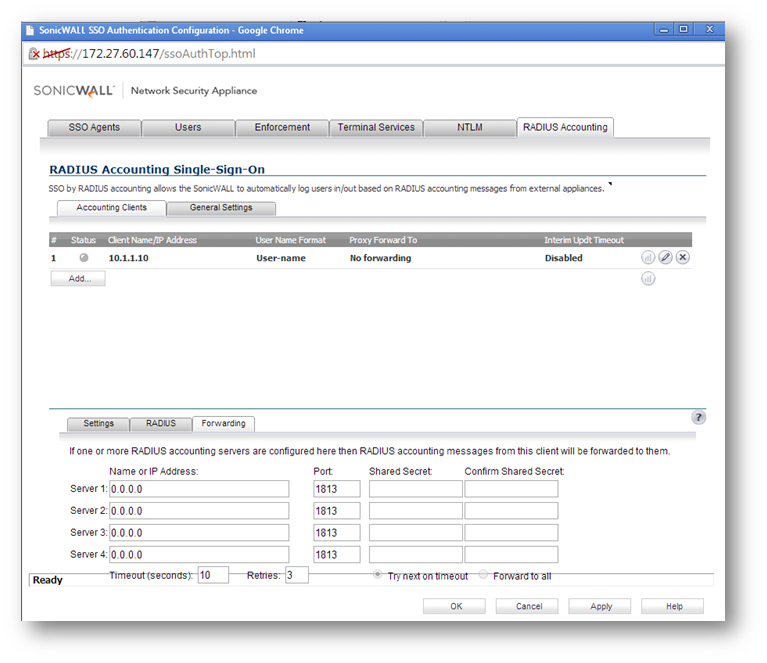
Task: Switch to the General Settings sub-tab
Action: [x=221, y=208]
